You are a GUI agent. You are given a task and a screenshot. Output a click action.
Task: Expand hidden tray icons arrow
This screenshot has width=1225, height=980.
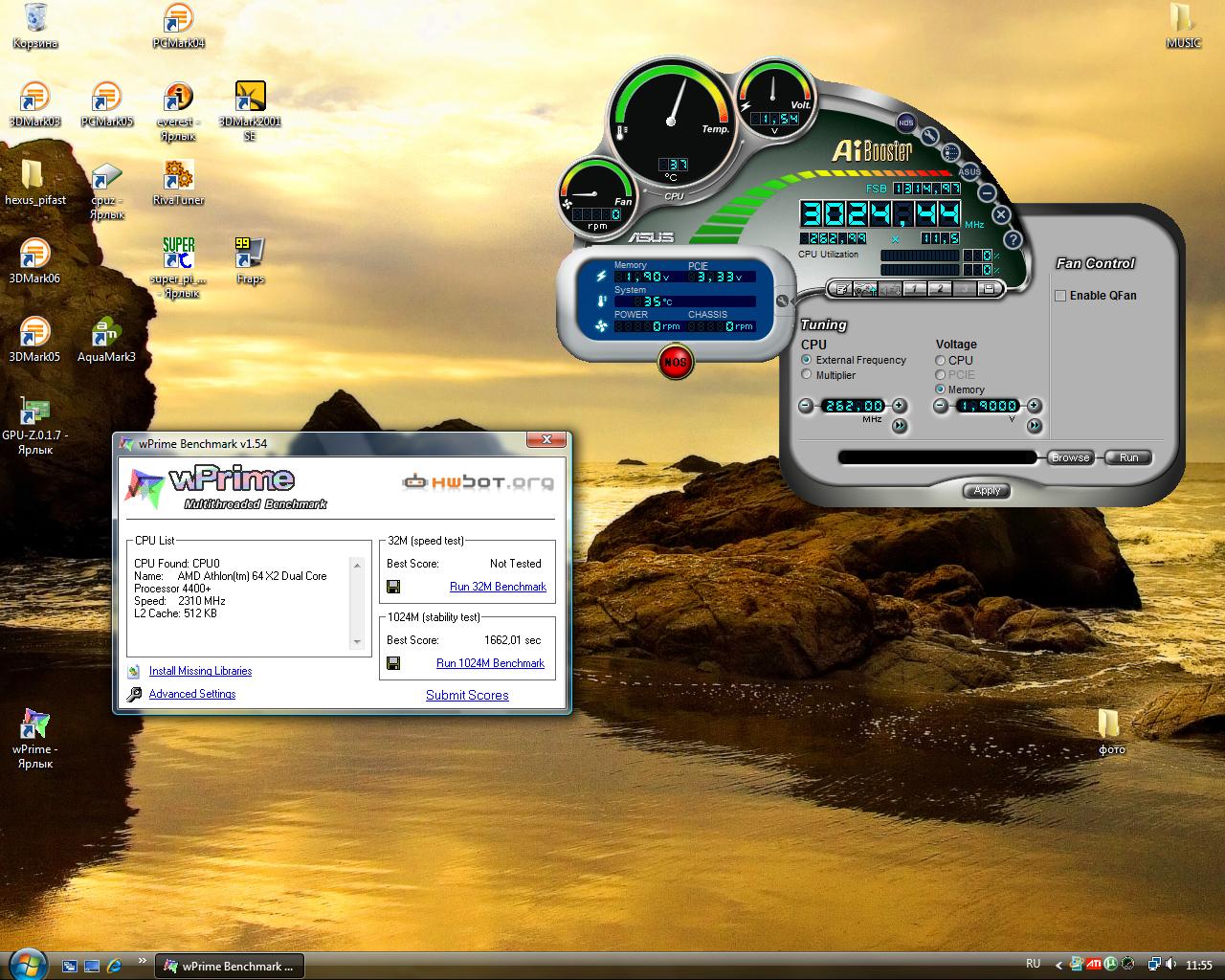(1058, 965)
